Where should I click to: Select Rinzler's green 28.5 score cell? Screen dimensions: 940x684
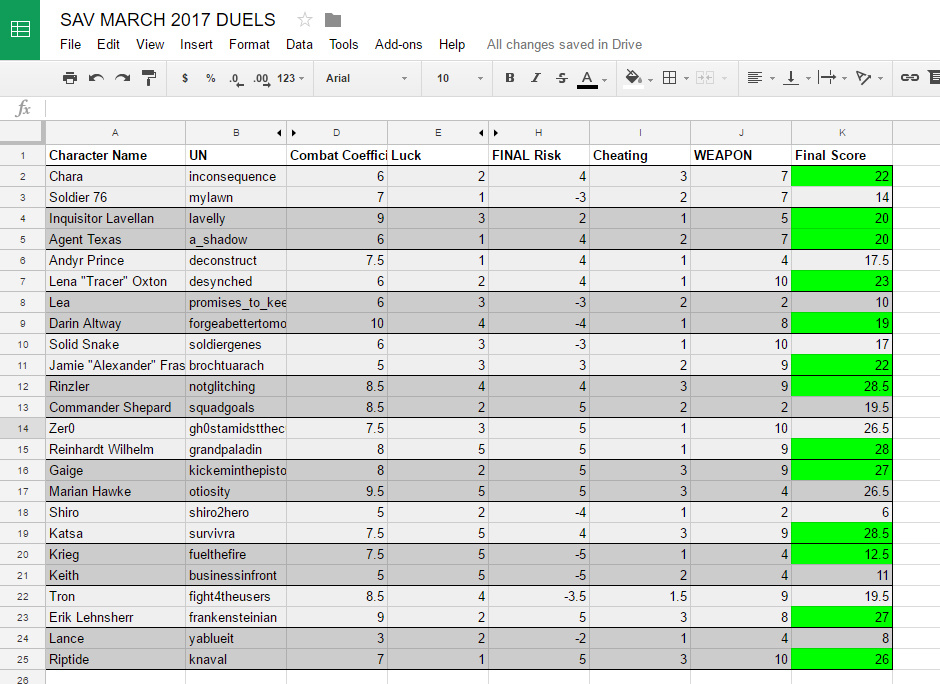842,386
